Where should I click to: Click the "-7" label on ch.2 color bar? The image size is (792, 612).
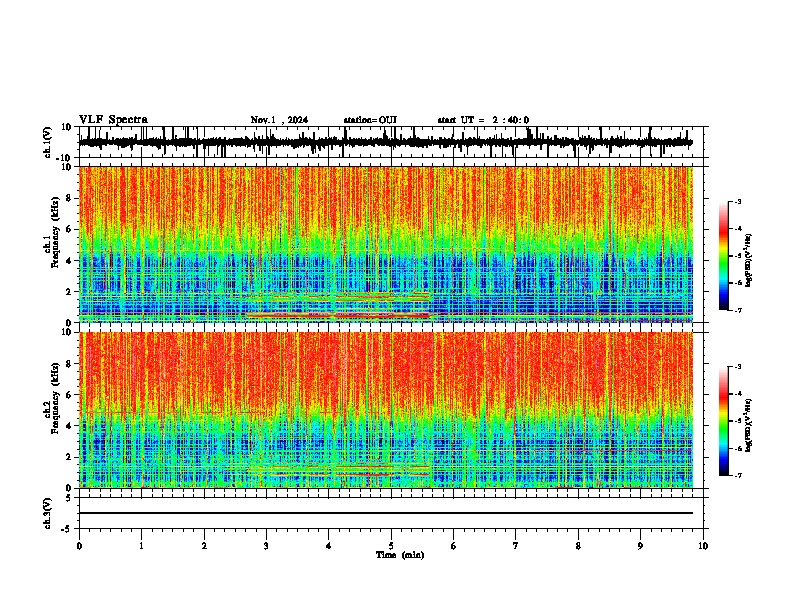tap(738, 475)
